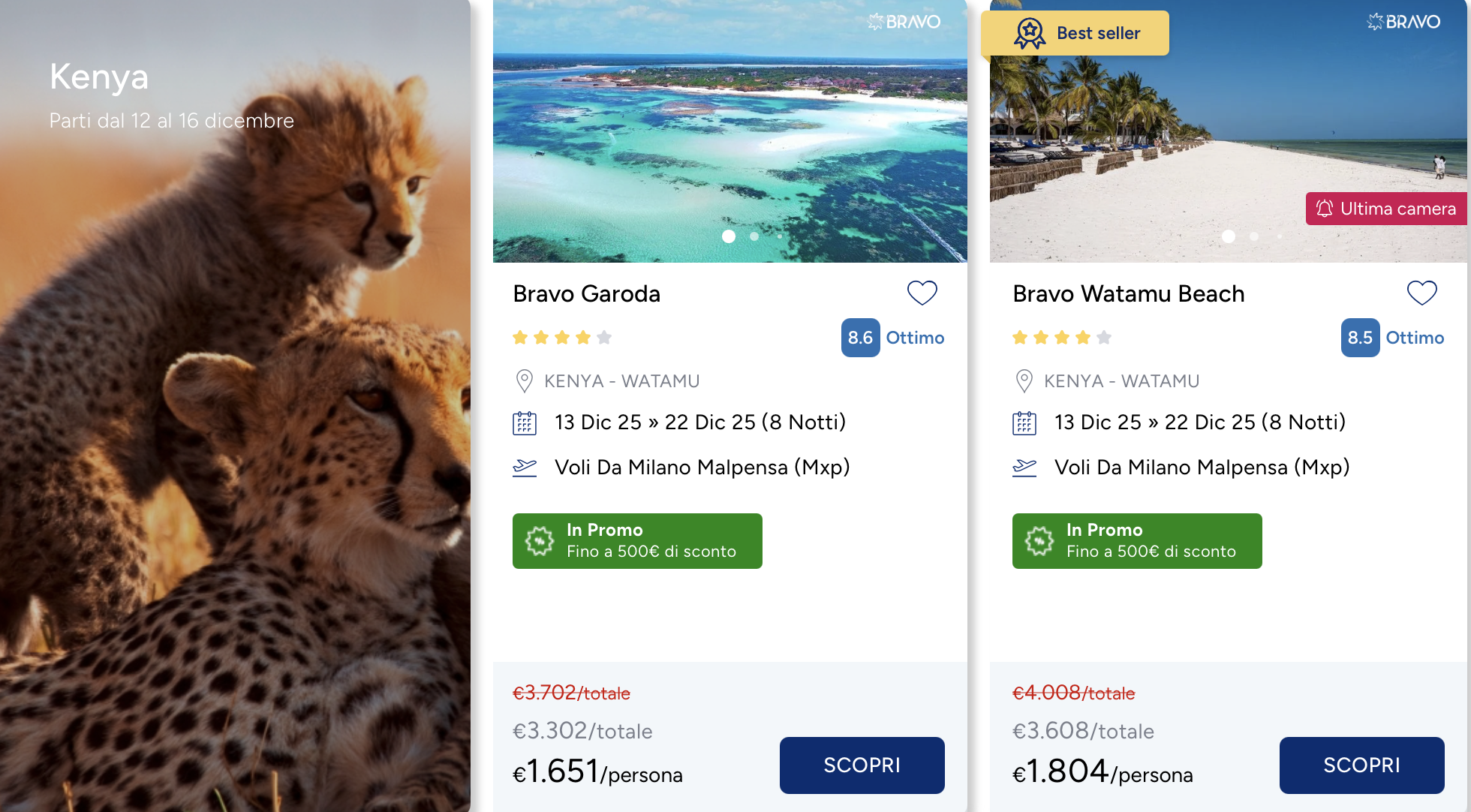
Task: Click the location pin on Bravo Watamu Beach
Action: click(1024, 381)
